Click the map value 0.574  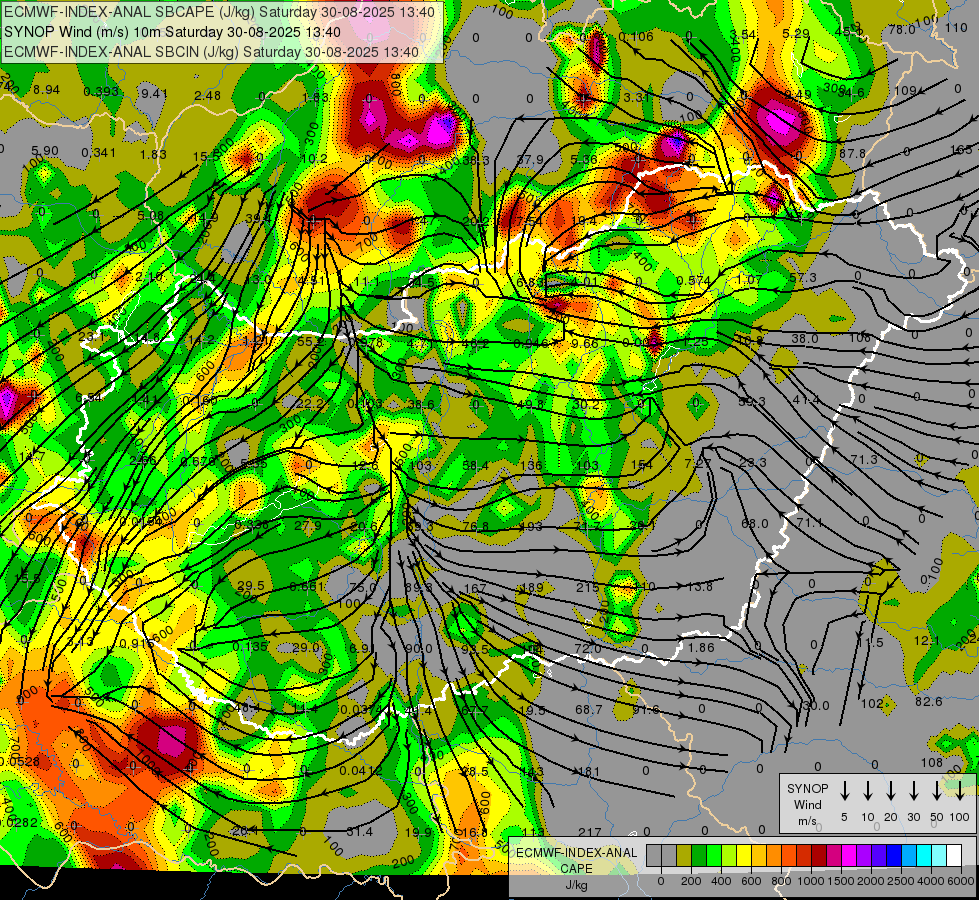point(693,280)
